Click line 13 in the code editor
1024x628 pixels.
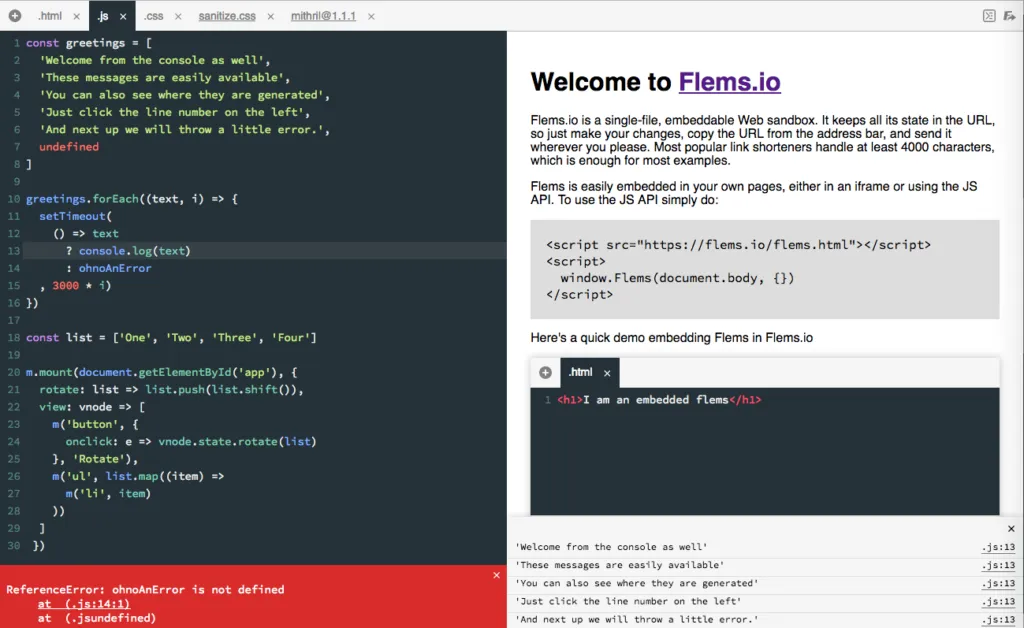pyautogui.click(x=14, y=250)
